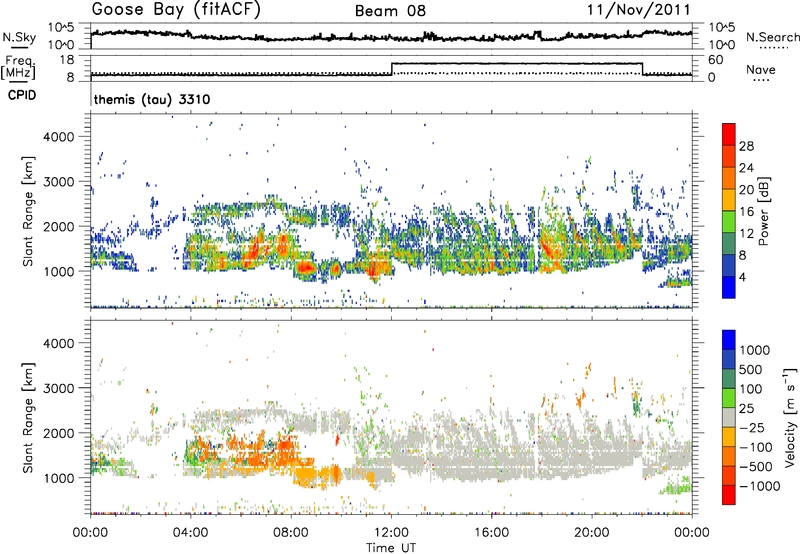
Task: Click the themis (tau) 3310 text
Action: (x=152, y=99)
